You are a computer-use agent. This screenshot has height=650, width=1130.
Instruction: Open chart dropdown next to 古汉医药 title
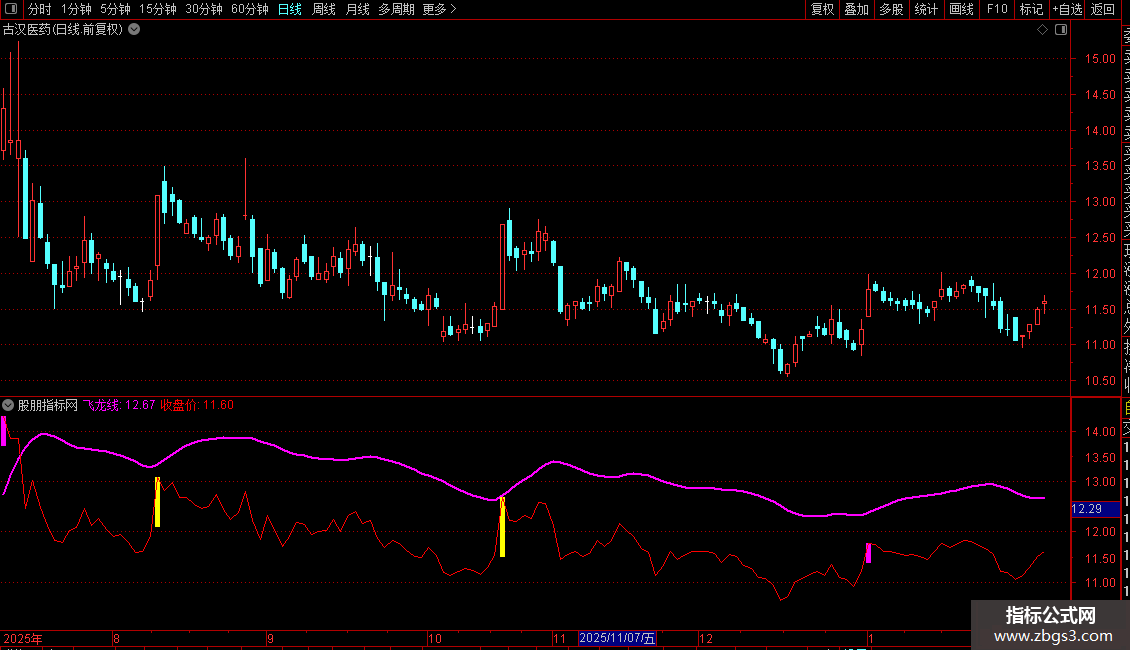click(134, 30)
